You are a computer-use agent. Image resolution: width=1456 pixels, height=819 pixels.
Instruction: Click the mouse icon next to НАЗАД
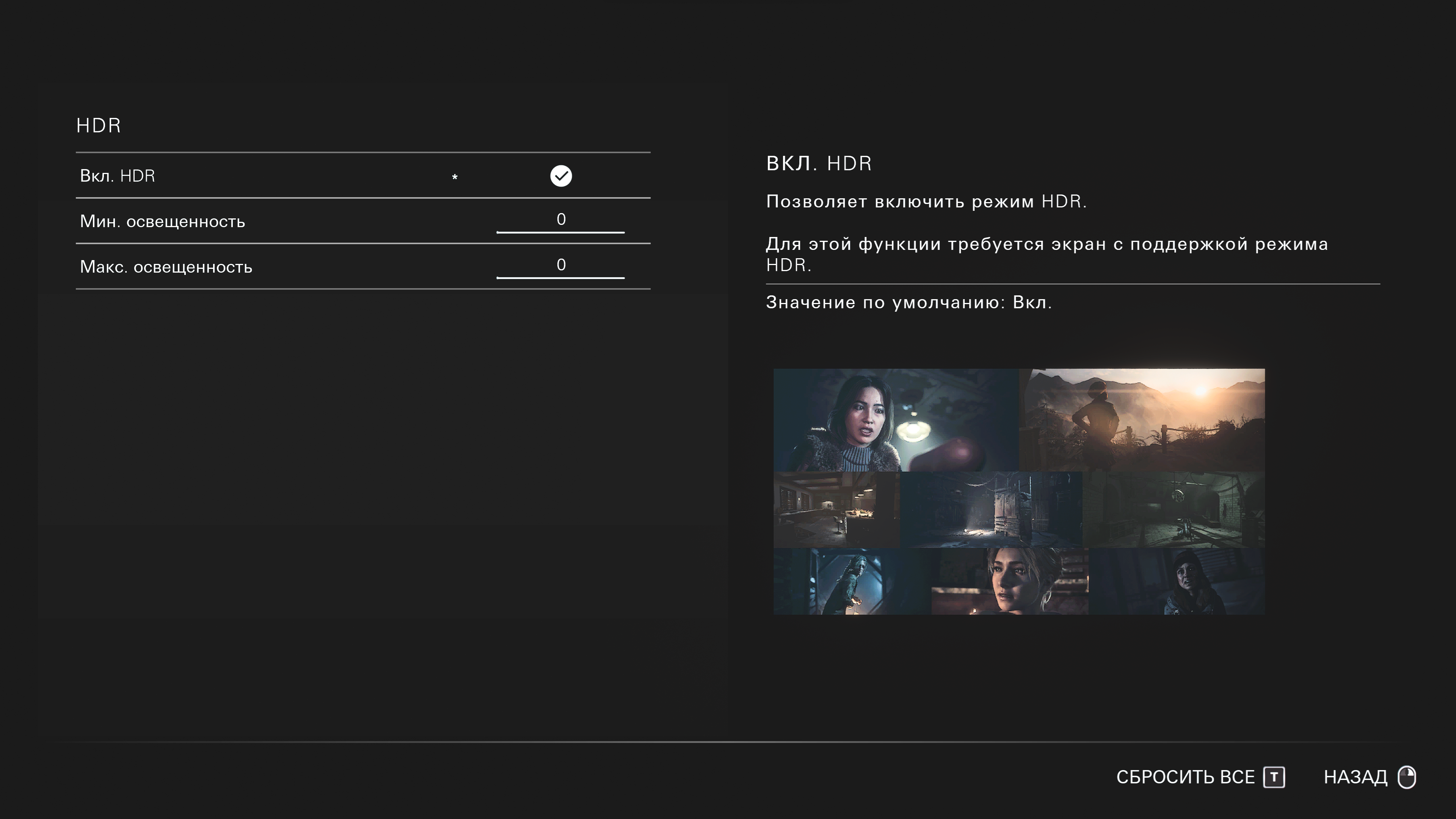(1406, 777)
